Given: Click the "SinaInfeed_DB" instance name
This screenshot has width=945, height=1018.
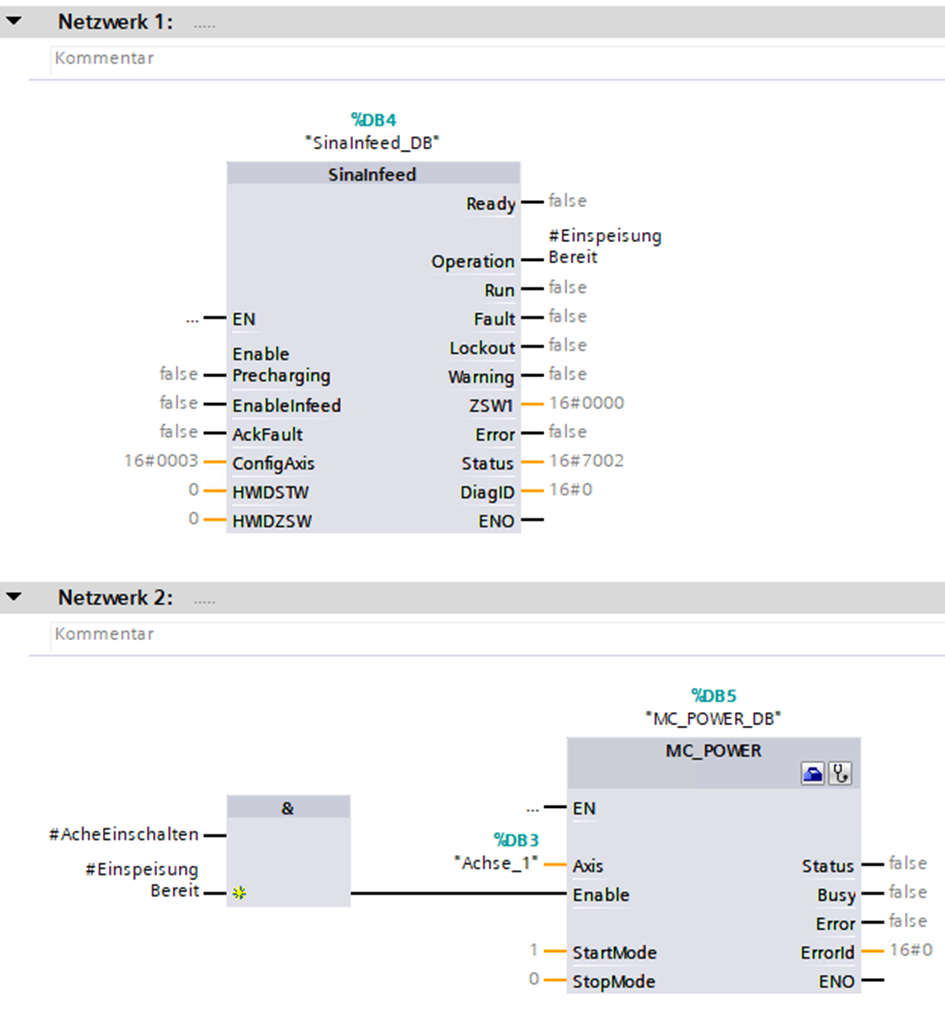Looking at the screenshot, I should click(x=372, y=143).
